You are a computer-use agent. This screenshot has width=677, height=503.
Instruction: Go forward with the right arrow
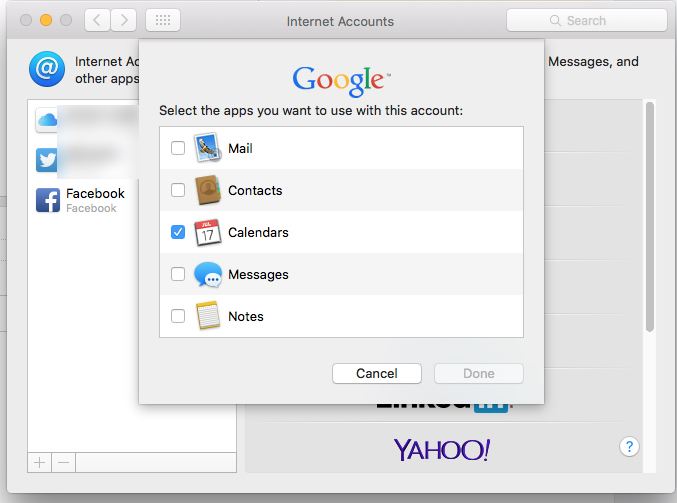(x=124, y=20)
